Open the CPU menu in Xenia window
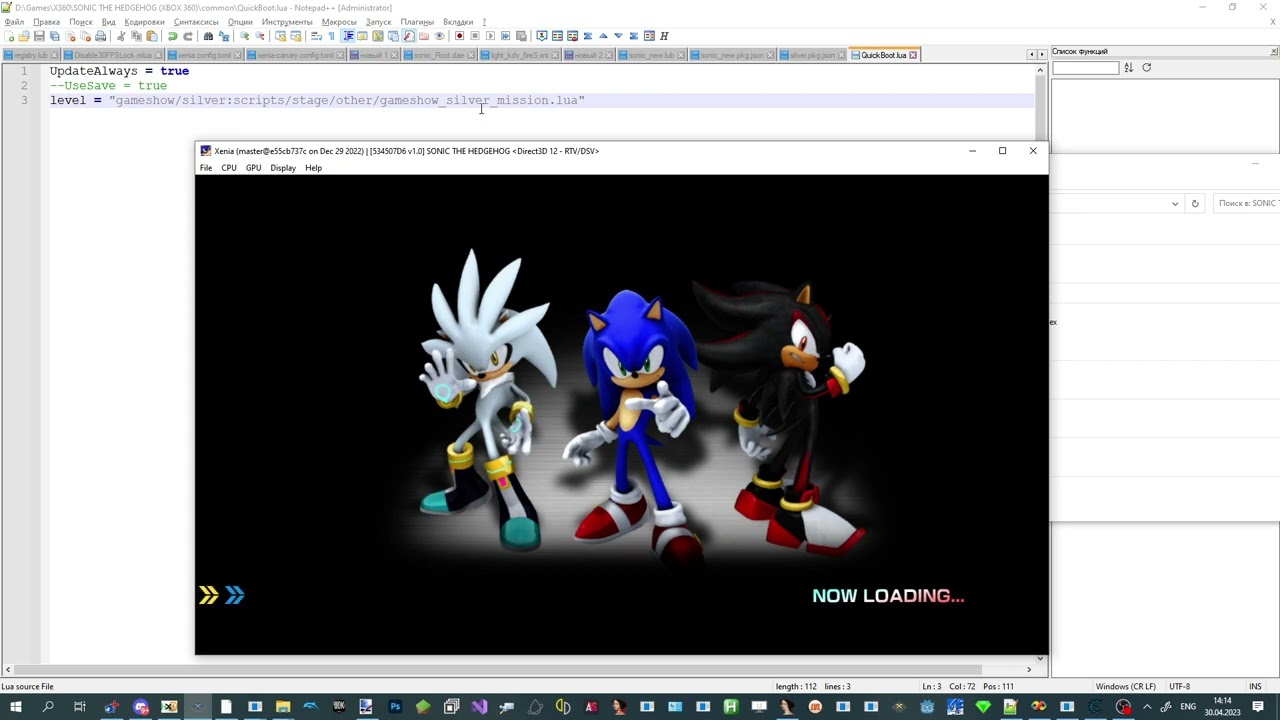Image resolution: width=1280 pixels, height=720 pixels. click(229, 168)
